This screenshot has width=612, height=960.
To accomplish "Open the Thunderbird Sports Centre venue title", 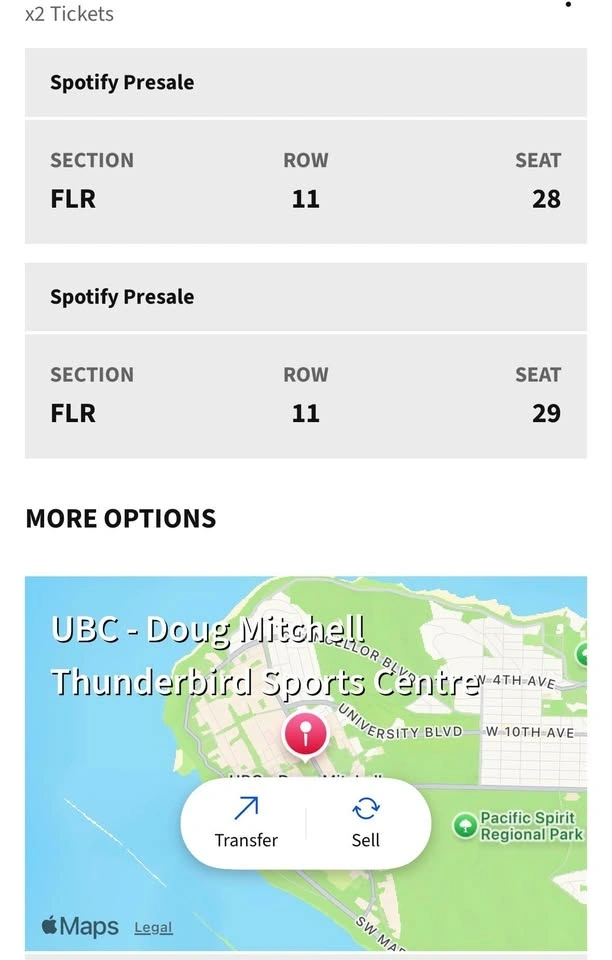I will point(264,656).
